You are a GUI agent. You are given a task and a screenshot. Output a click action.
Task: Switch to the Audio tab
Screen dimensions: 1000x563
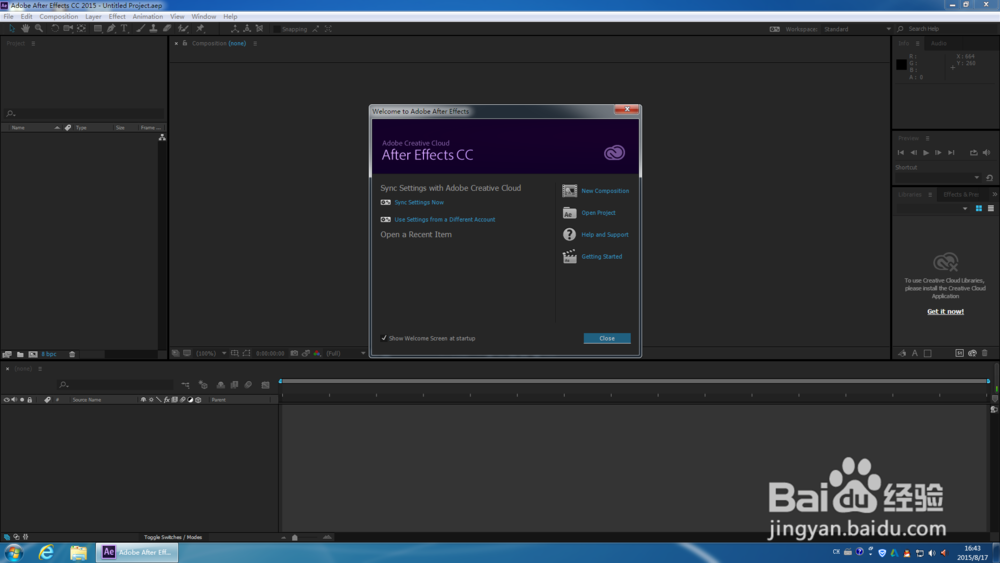[938, 43]
